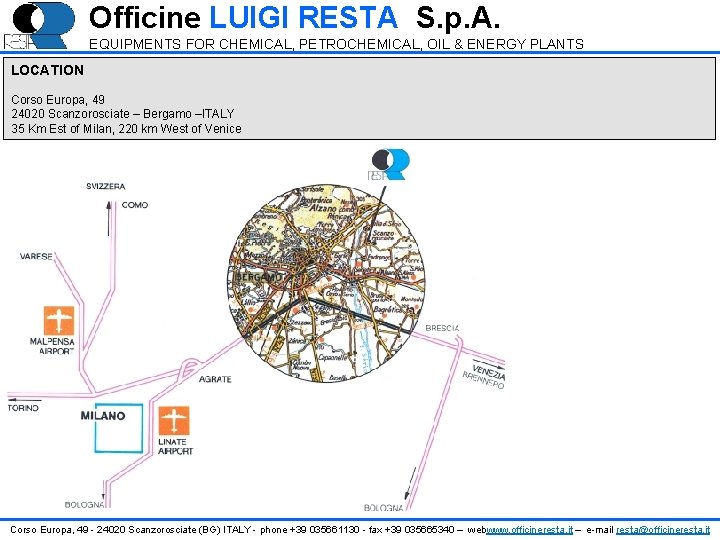The height and width of the screenshot is (540, 720).
Task: Click the AGRATE label
Action: [x=215, y=379]
